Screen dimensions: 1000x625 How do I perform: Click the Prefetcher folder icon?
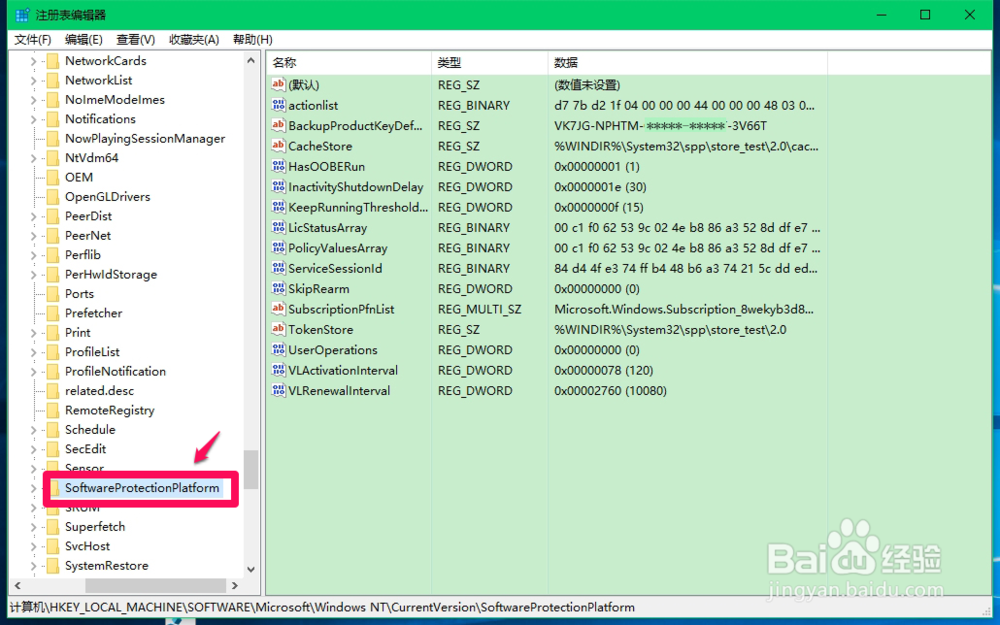coord(52,312)
